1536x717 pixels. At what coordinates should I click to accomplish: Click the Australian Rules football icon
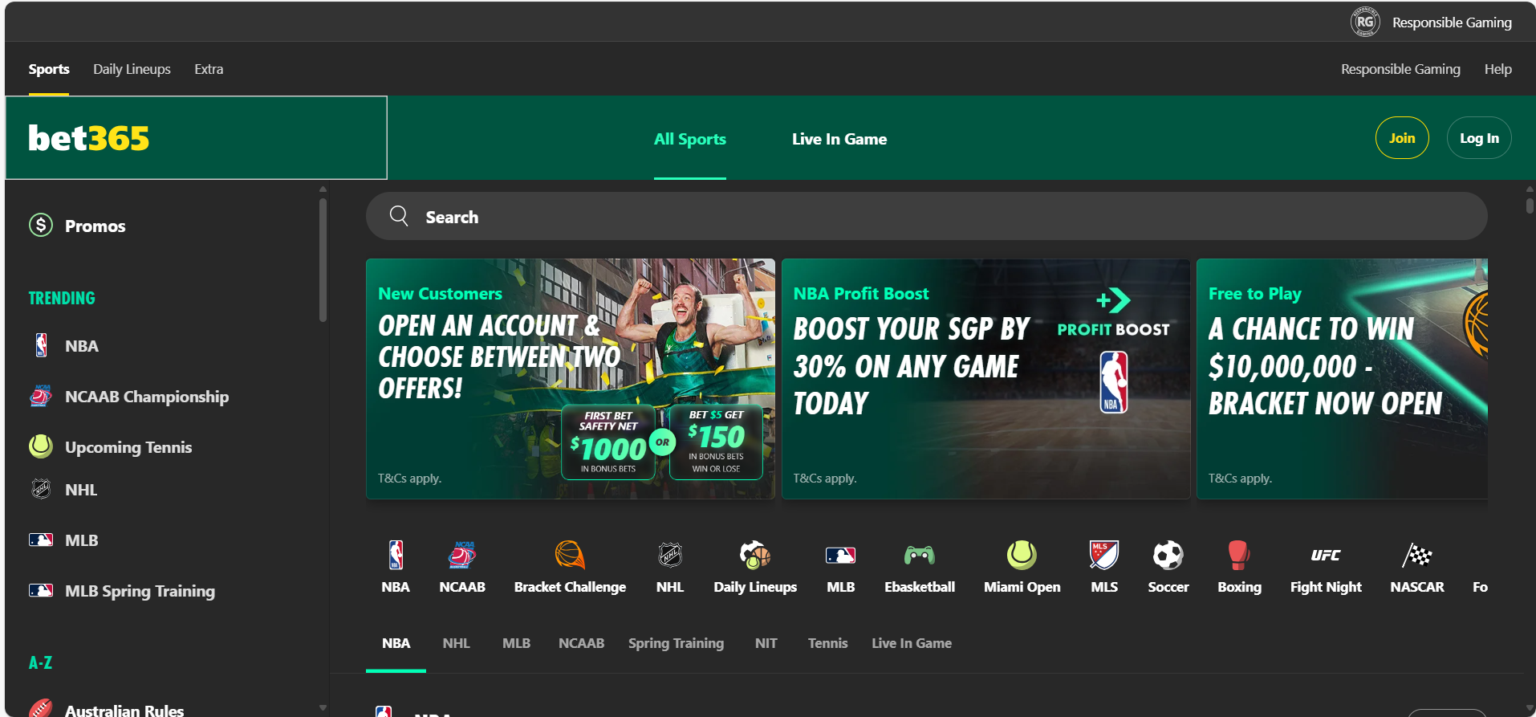[41, 709]
